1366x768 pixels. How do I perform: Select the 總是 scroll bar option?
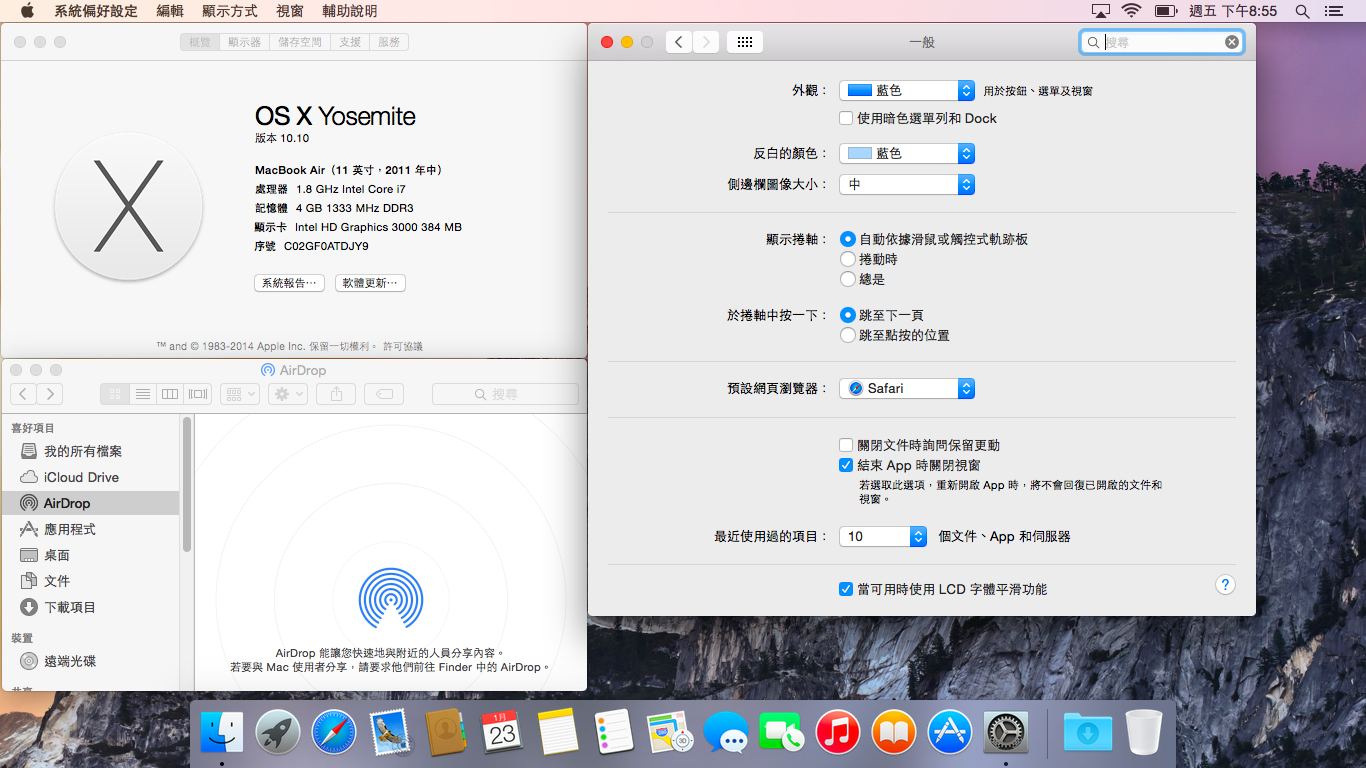click(x=848, y=279)
